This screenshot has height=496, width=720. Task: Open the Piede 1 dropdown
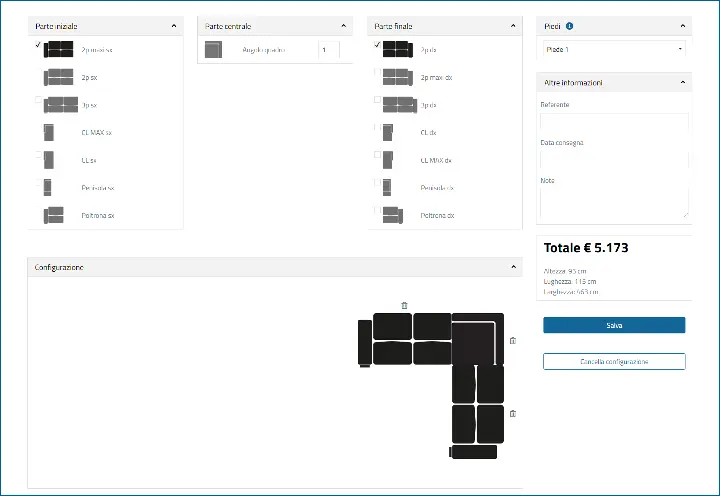[614, 49]
